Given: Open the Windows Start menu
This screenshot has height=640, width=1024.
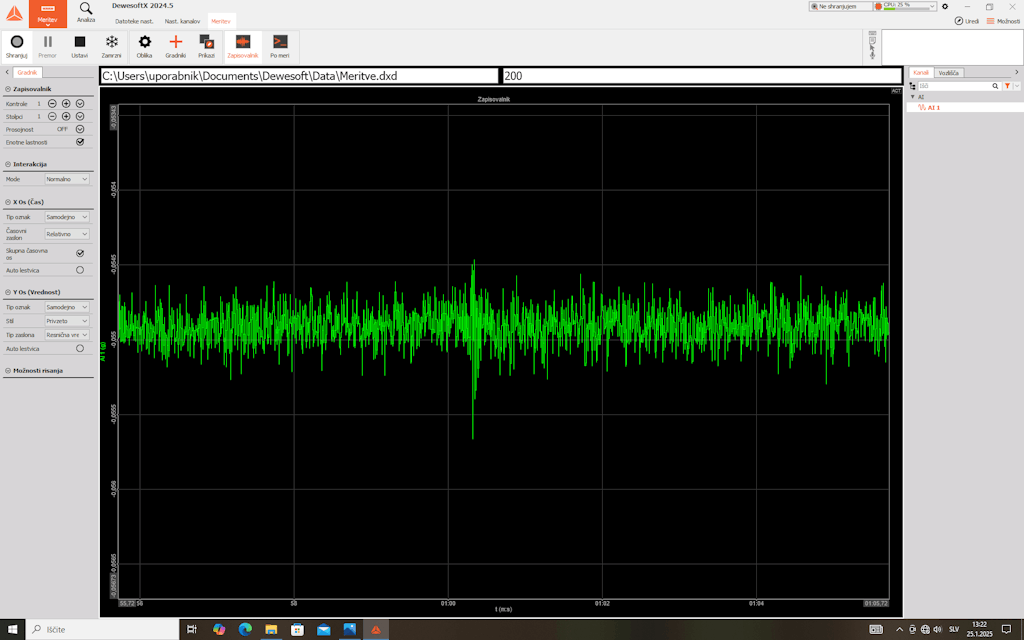Looking at the screenshot, I should pyautogui.click(x=12, y=630).
